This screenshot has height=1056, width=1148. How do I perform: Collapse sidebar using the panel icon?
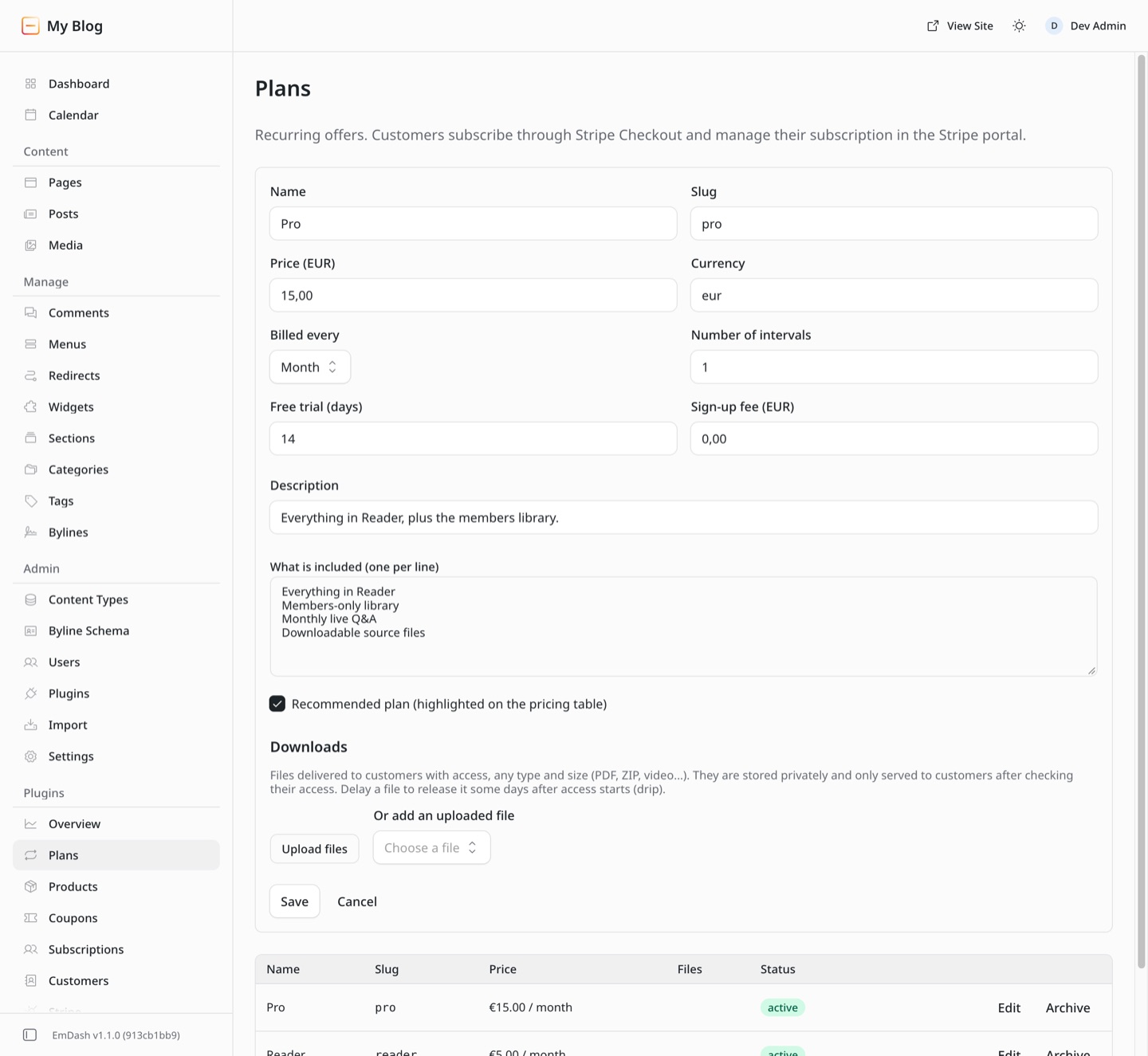pos(30,1034)
